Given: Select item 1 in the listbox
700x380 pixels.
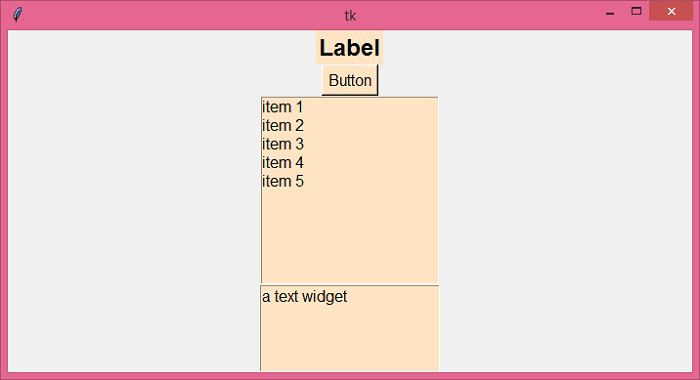Looking at the screenshot, I should coord(350,107).
